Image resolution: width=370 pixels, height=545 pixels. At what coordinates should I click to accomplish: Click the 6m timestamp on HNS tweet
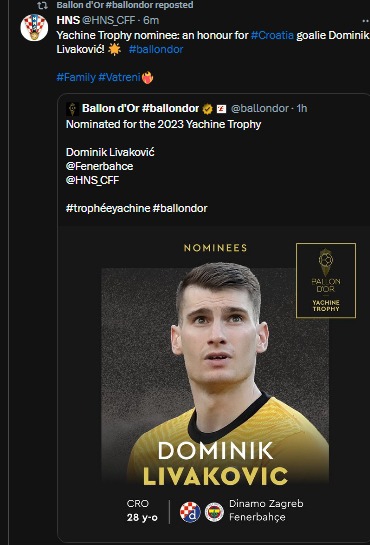click(x=151, y=20)
